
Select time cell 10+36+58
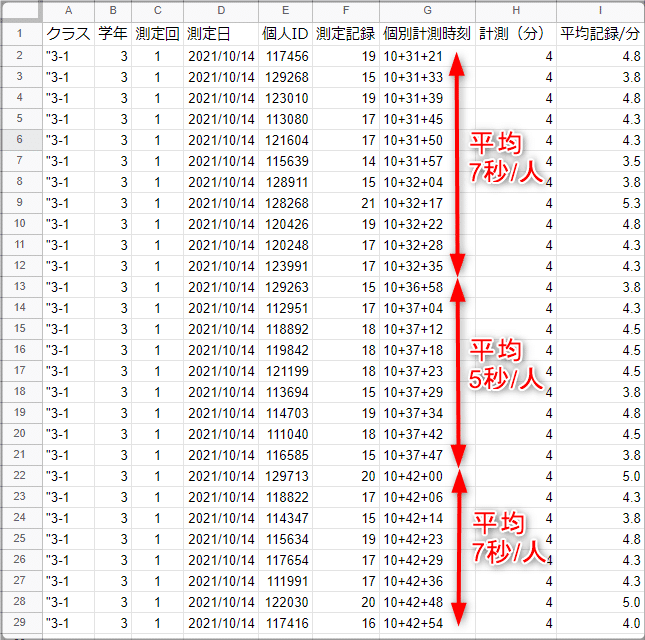tap(427, 287)
